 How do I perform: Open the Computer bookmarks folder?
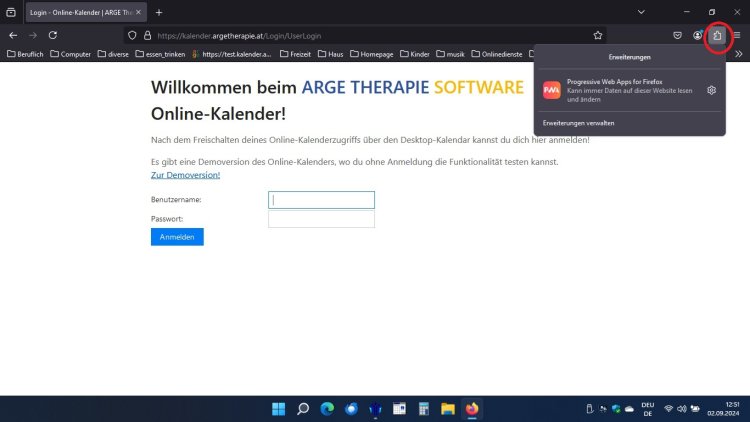71,54
